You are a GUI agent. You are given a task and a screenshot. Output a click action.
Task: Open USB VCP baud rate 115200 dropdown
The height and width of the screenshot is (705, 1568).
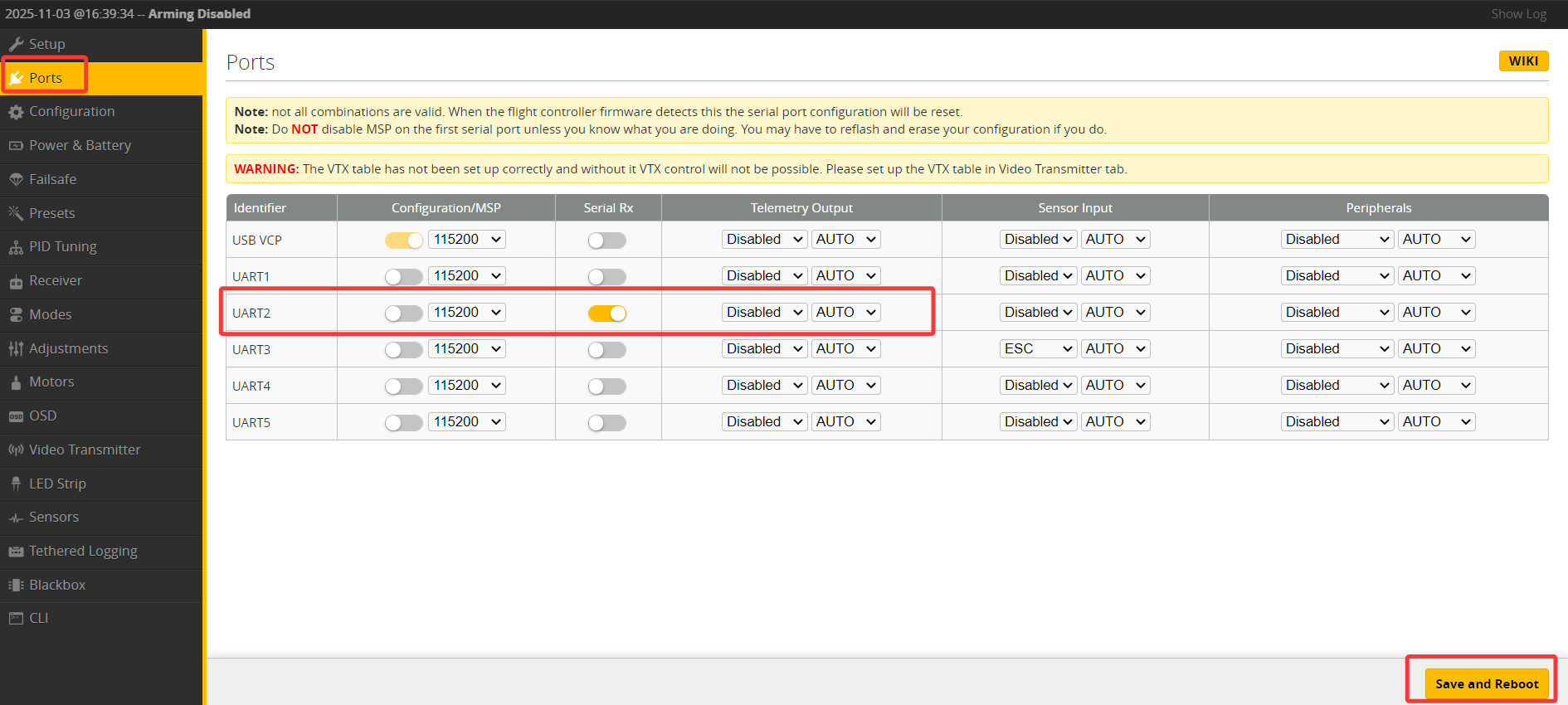(467, 239)
